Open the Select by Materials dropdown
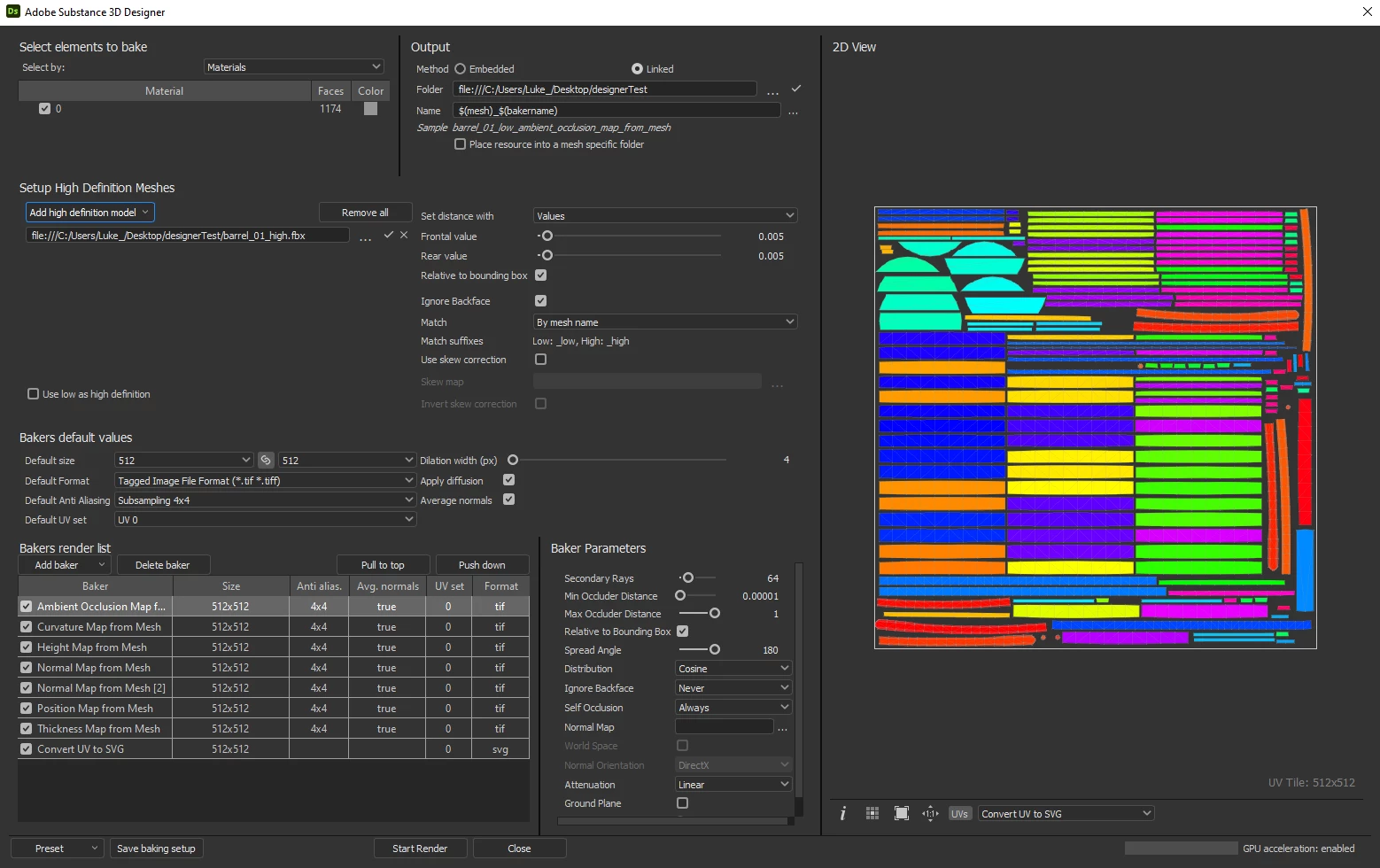The image size is (1380, 868). (294, 67)
